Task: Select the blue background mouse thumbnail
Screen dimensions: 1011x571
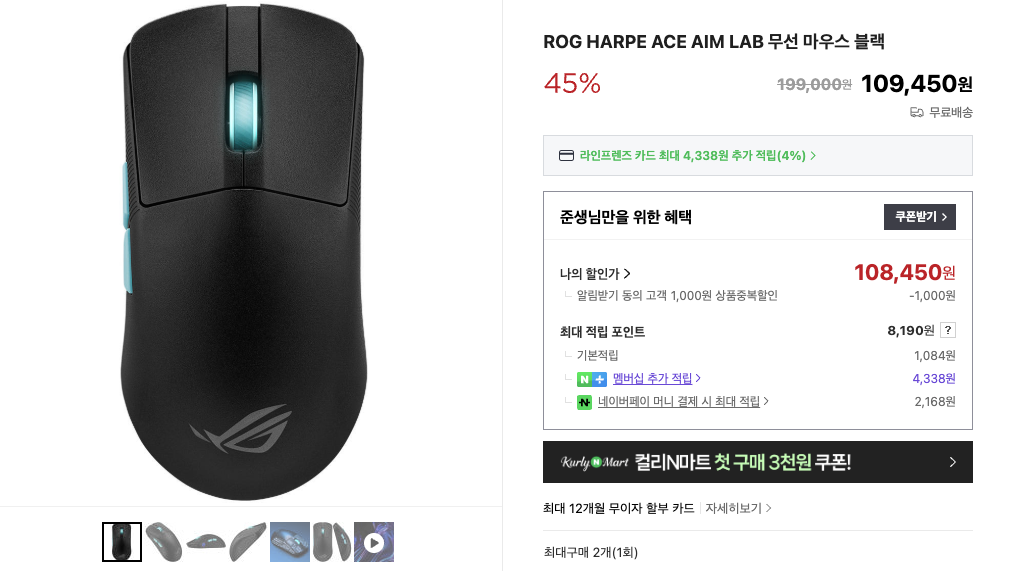Action: [290, 542]
